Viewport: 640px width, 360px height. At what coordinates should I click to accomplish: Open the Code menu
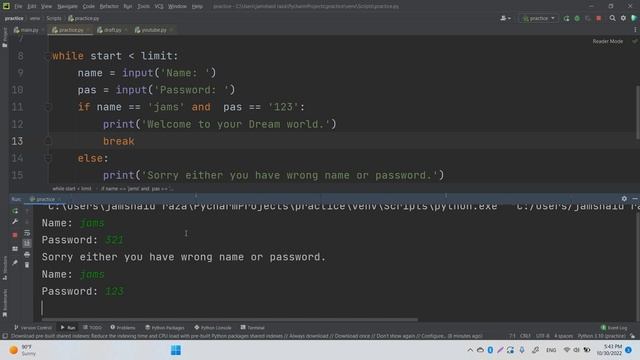click(x=88, y=7)
